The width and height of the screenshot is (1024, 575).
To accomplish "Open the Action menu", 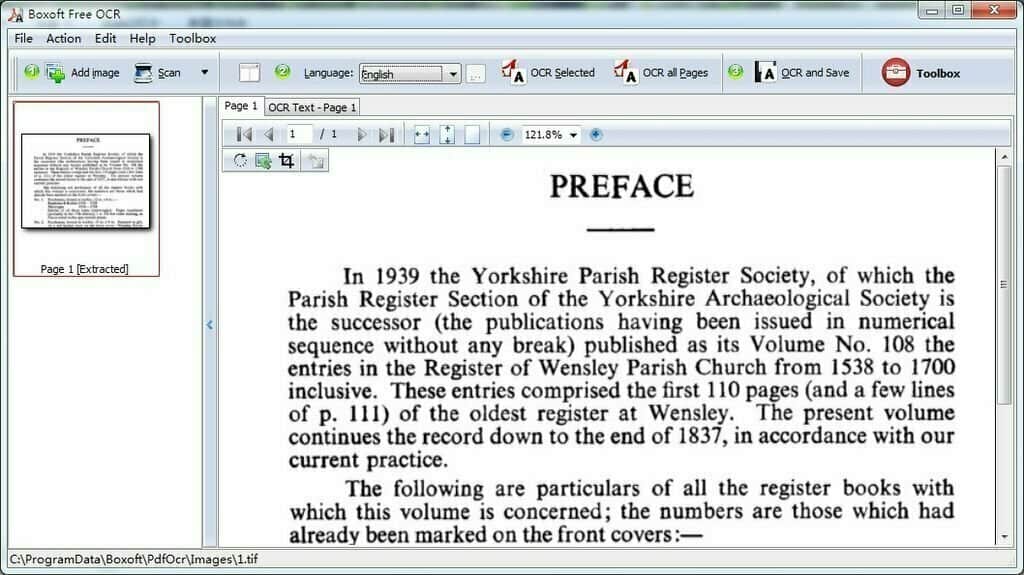I will pyautogui.click(x=63, y=39).
